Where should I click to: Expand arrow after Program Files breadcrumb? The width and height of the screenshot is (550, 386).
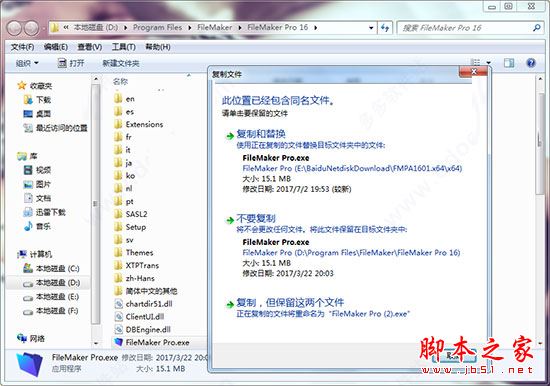[190, 28]
